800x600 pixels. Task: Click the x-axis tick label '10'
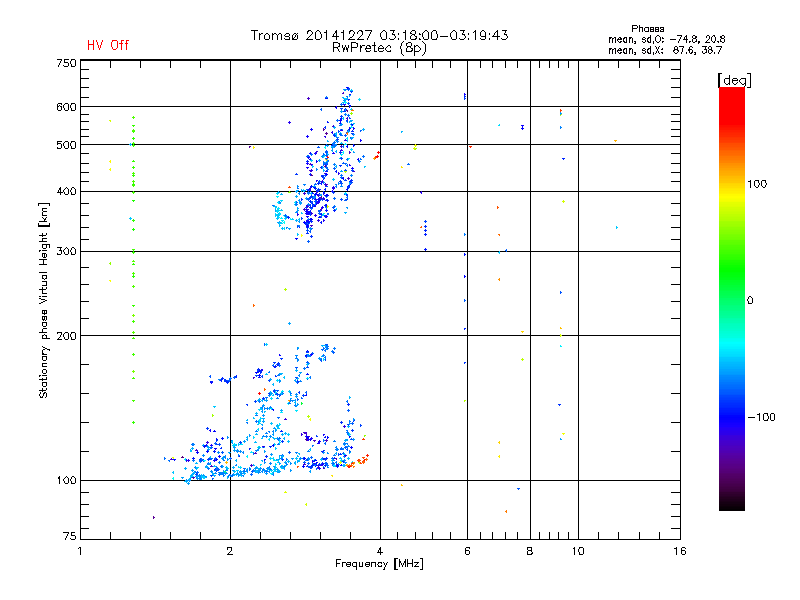pyautogui.click(x=578, y=551)
